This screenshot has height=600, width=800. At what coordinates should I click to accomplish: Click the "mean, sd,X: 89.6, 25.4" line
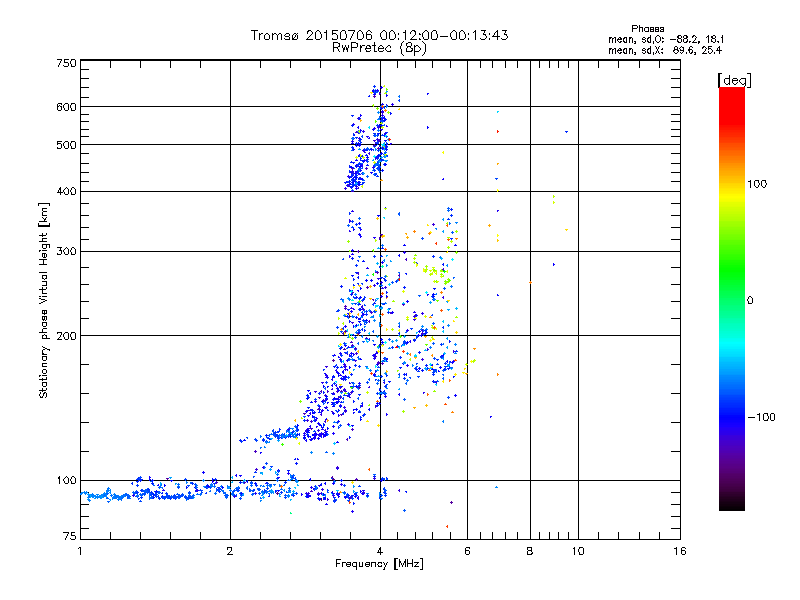pyautogui.click(x=665, y=50)
